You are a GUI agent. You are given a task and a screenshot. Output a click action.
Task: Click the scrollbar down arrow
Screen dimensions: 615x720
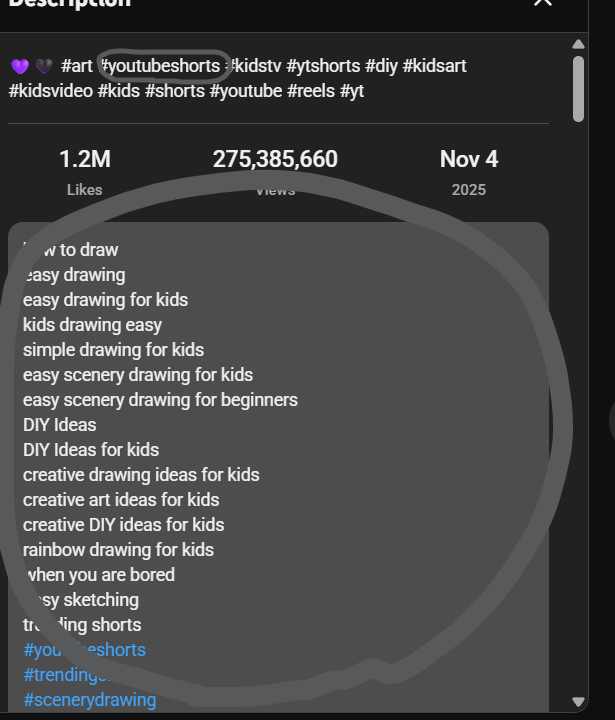[578, 702]
